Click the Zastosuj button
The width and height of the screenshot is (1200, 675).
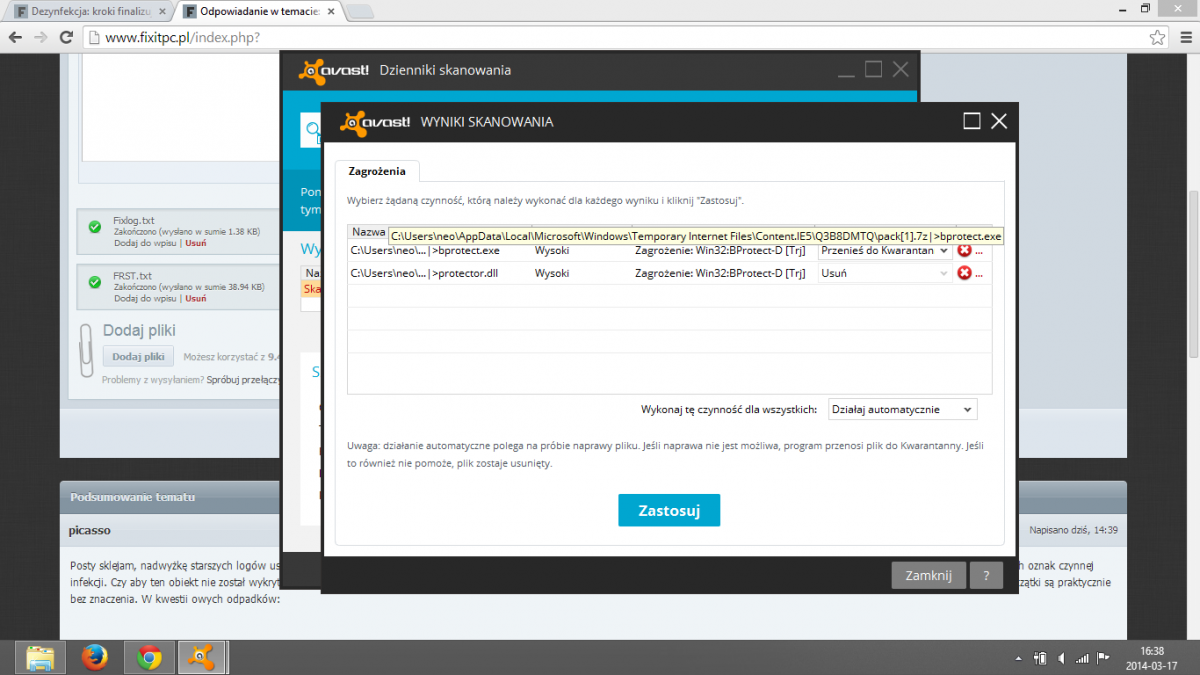point(669,510)
